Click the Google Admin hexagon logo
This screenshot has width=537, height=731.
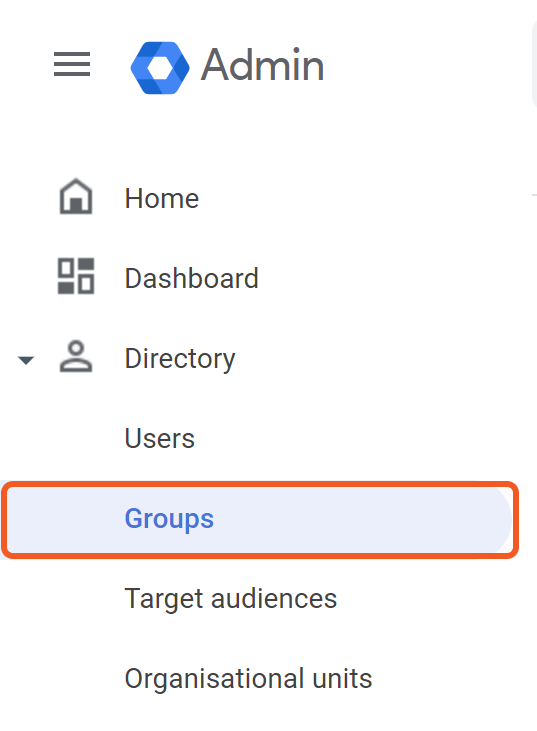point(160,68)
